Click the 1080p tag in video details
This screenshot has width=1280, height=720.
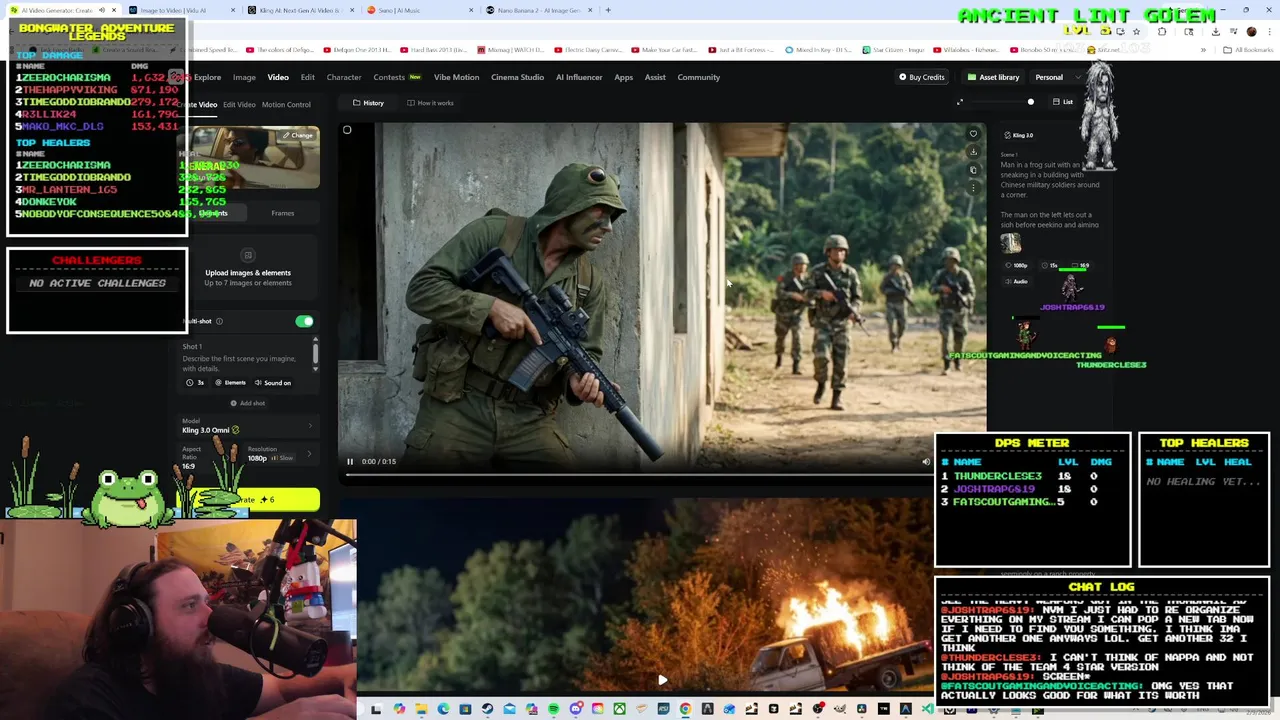coord(1016,266)
